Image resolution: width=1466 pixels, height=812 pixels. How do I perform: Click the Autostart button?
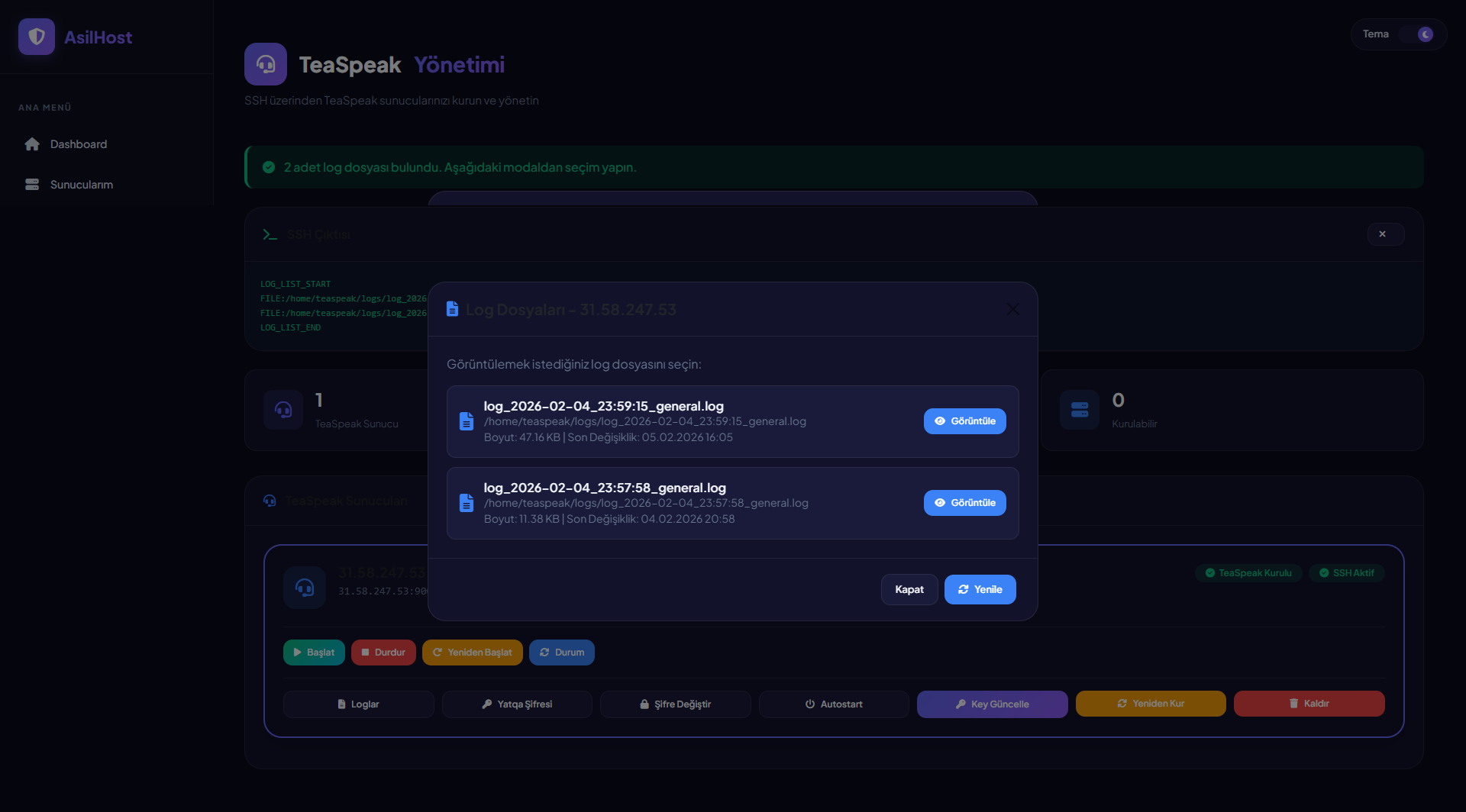[834, 704]
